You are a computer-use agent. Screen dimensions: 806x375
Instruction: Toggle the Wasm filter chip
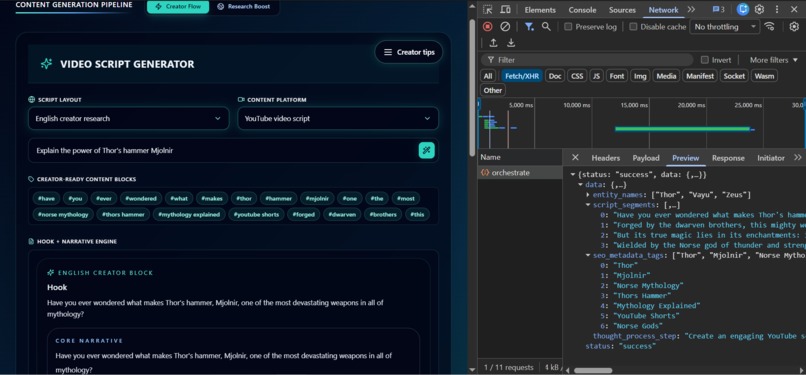tap(764, 76)
